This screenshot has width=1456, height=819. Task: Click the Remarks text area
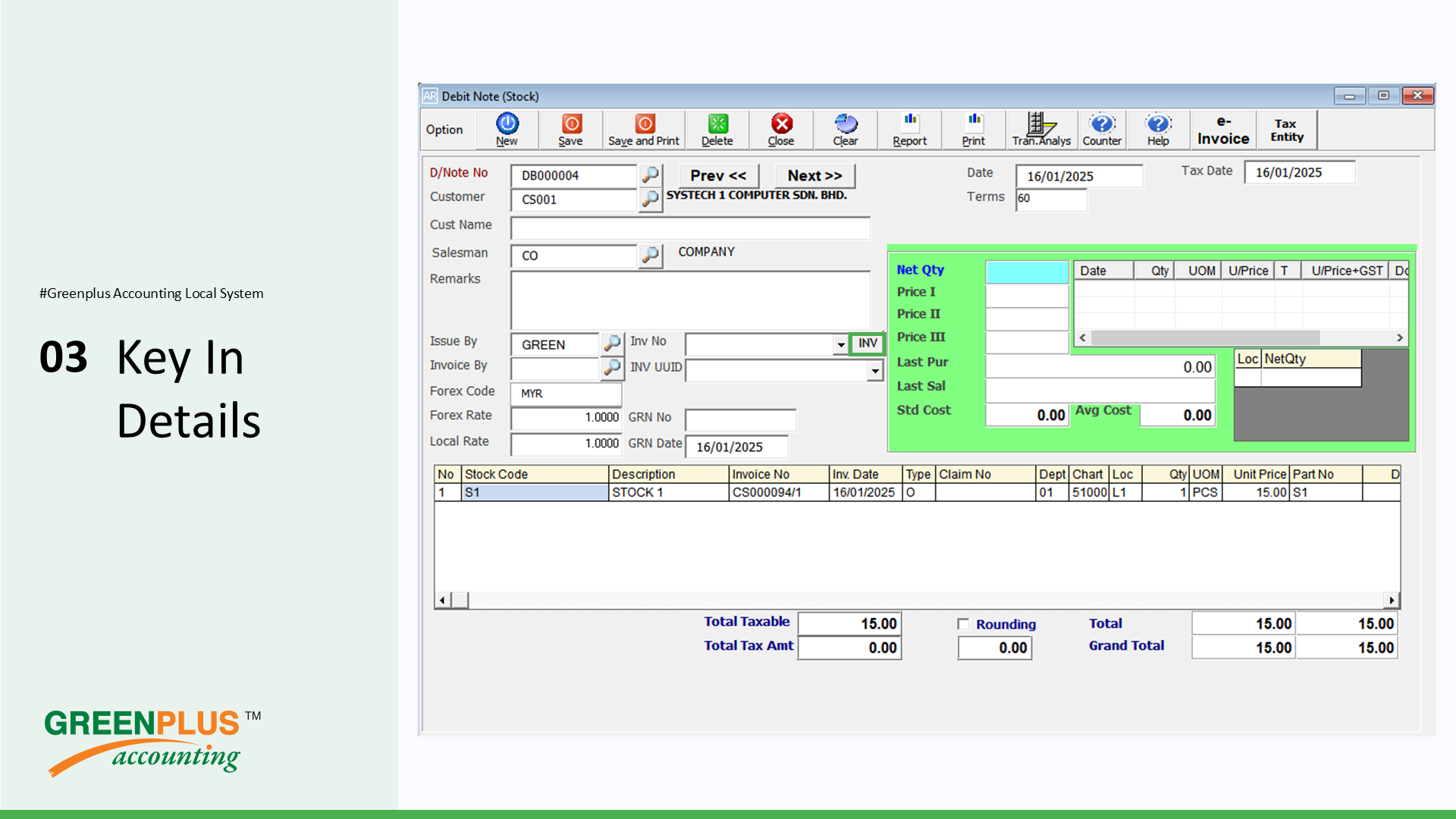pyautogui.click(x=690, y=300)
